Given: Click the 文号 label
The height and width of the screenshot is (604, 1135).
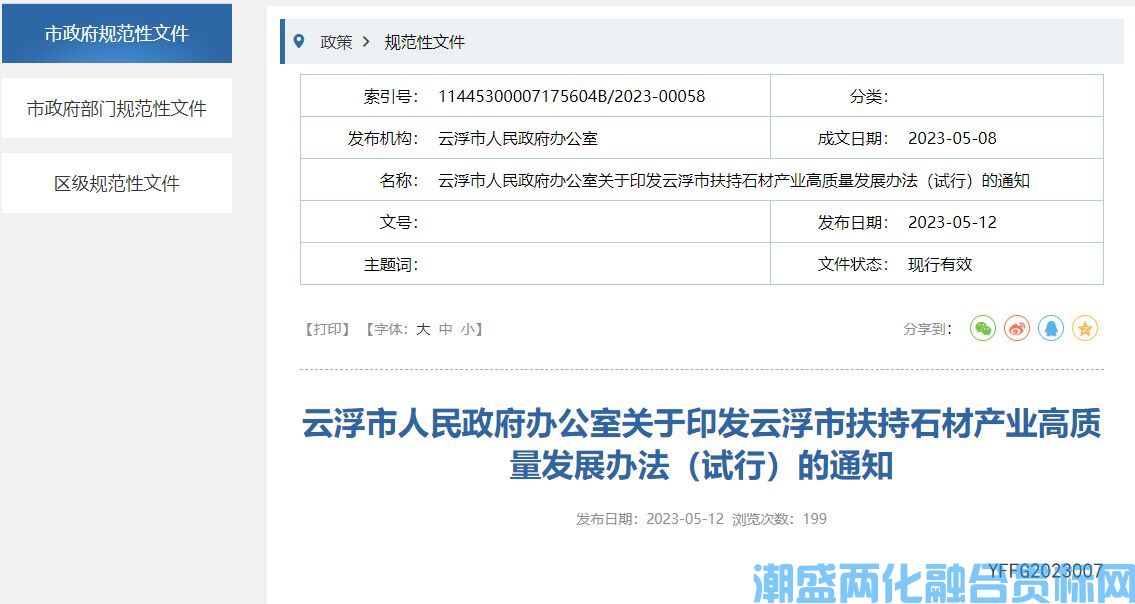Looking at the screenshot, I should (399, 222).
